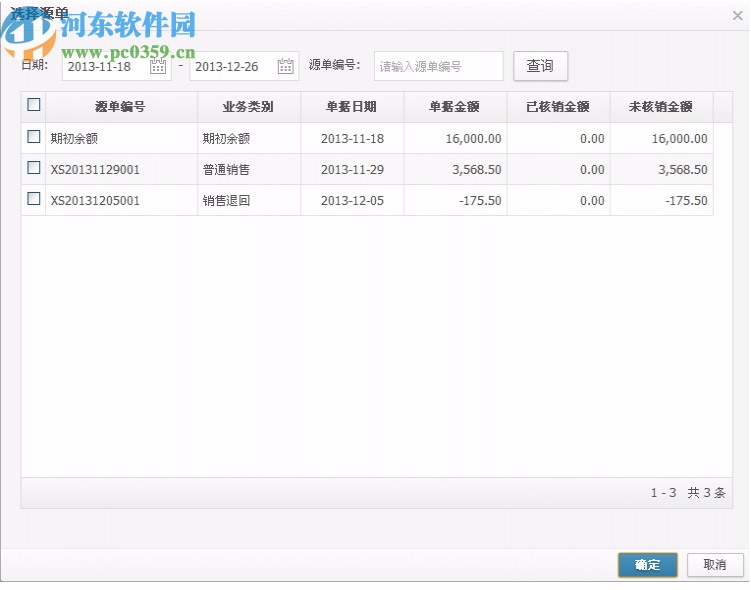Image resolution: width=751 pixels, height=590 pixels.
Task: Sort by the 未核销金额 column header
Action: 661,107
